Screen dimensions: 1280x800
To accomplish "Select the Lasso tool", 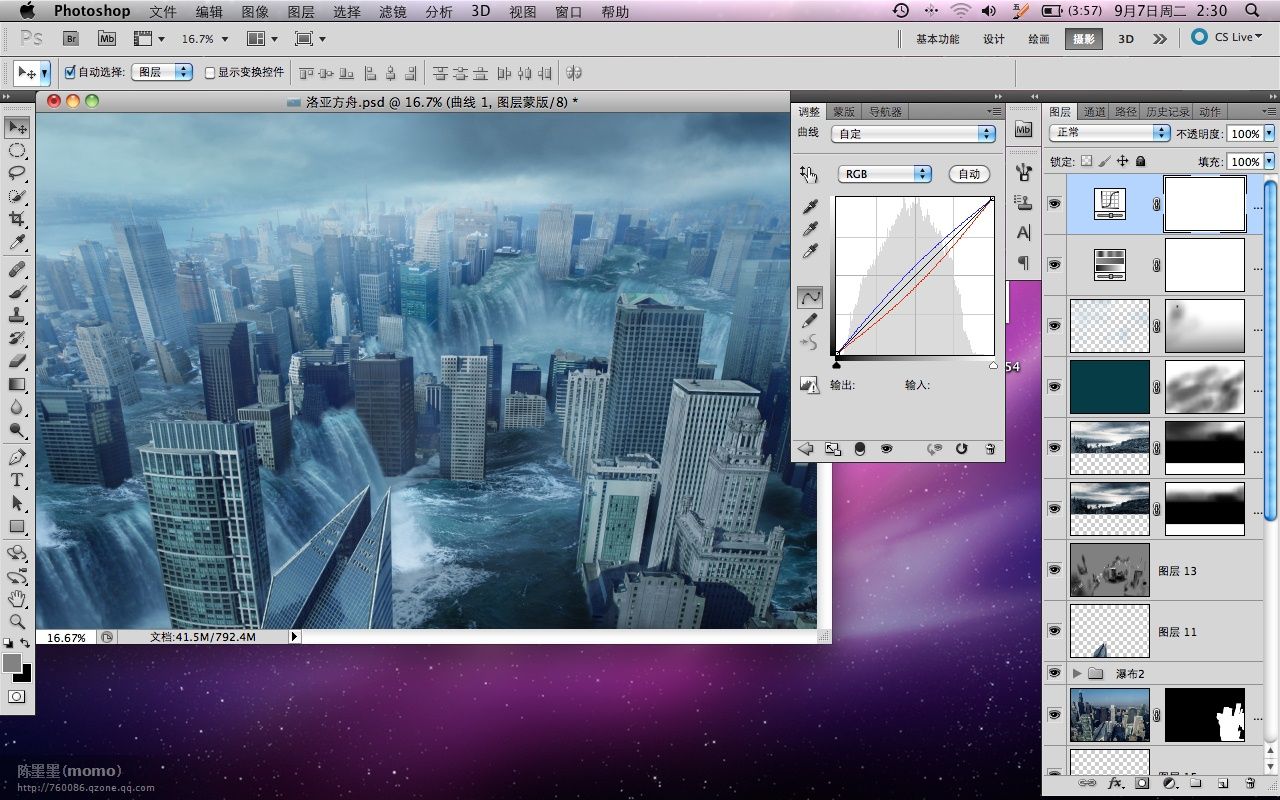I will click(x=17, y=173).
